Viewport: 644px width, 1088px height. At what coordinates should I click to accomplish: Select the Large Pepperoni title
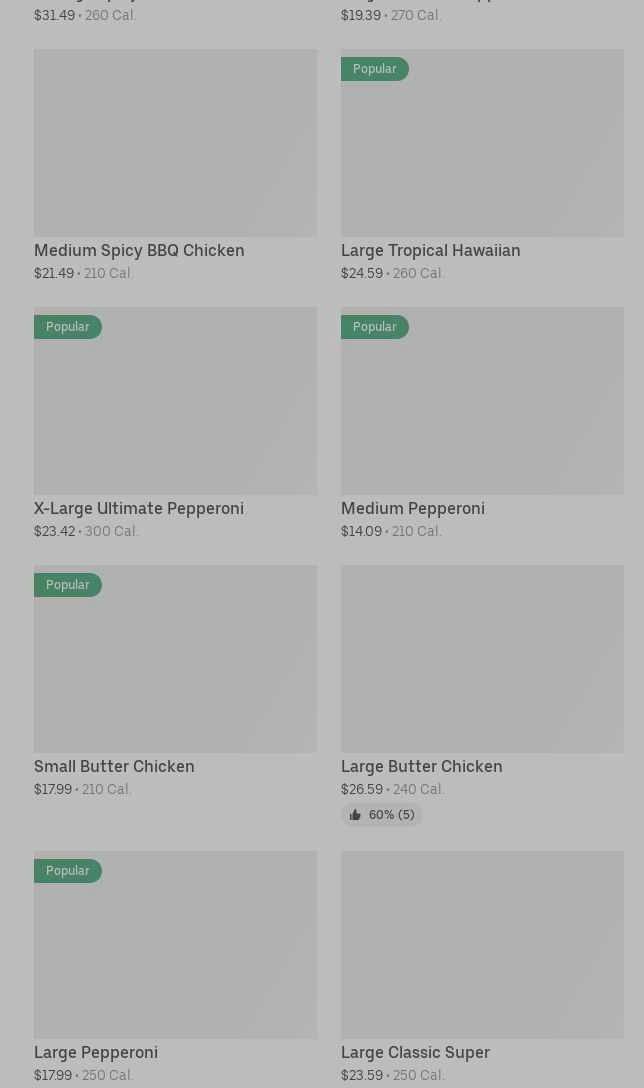coord(96,1052)
